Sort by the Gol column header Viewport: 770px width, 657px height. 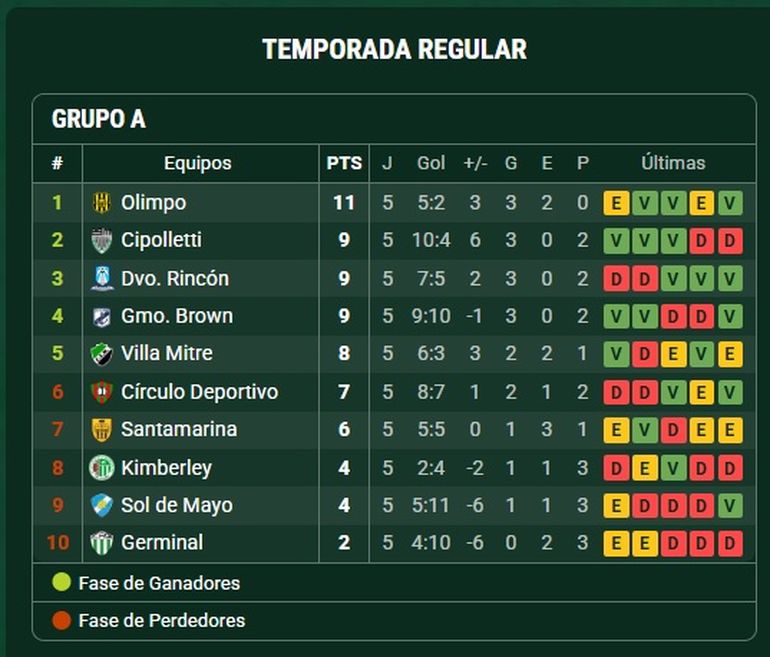coord(431,163)
